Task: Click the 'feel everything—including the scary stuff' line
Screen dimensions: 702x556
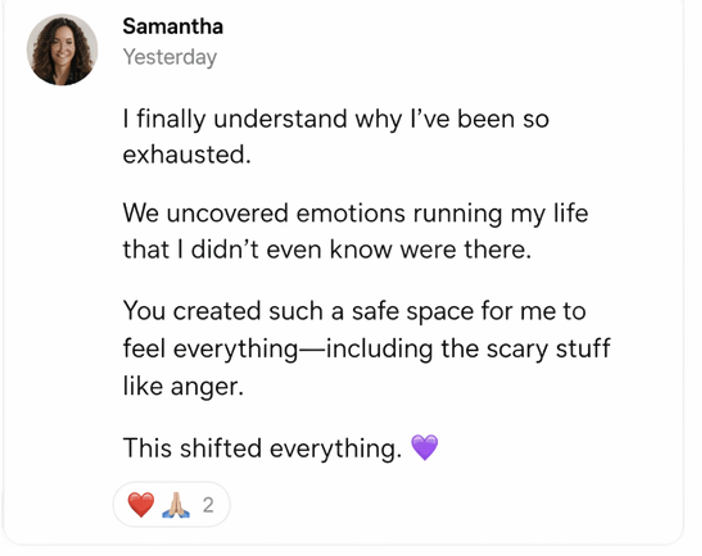Action: pos(367,349)
